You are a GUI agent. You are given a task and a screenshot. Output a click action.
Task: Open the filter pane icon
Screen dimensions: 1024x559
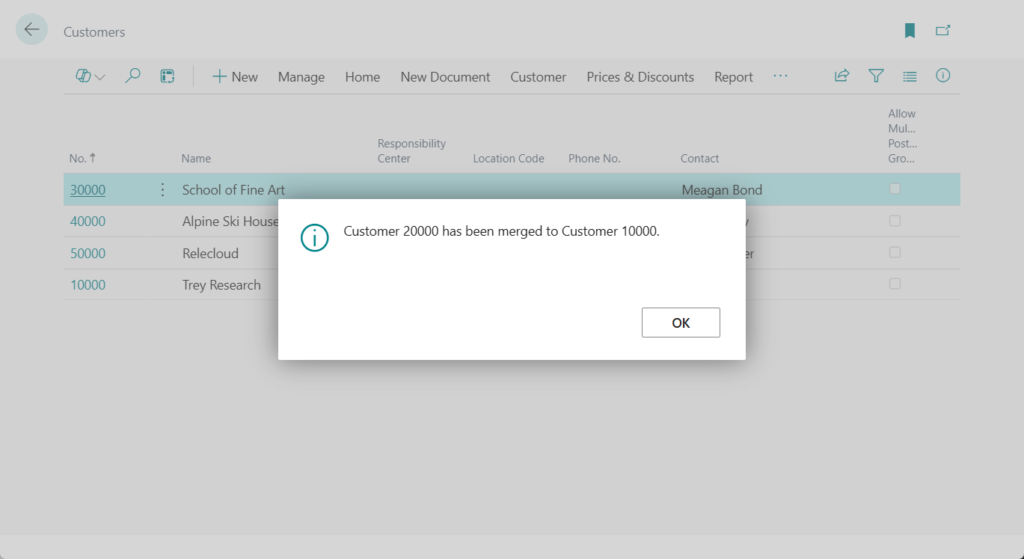tap(876, 76)
